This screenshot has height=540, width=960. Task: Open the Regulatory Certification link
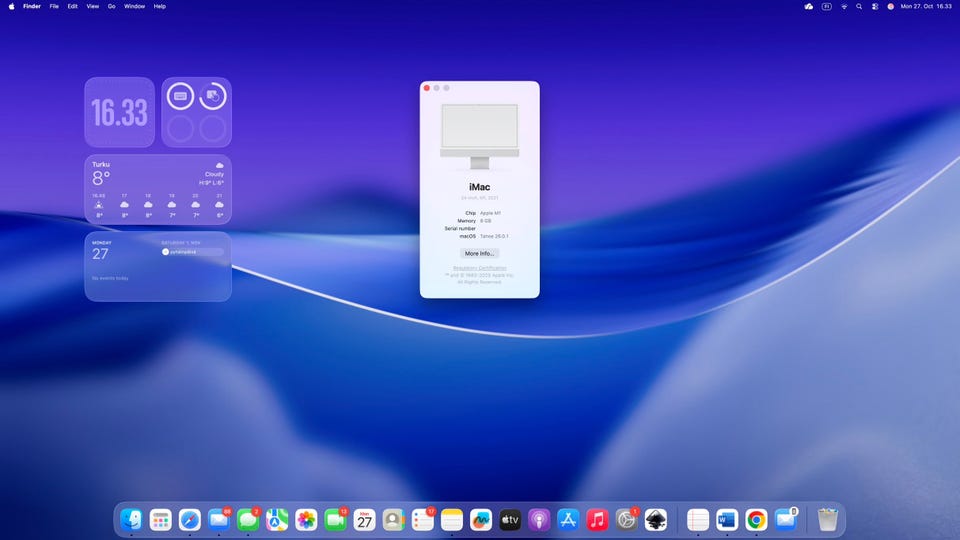(479, 268)
